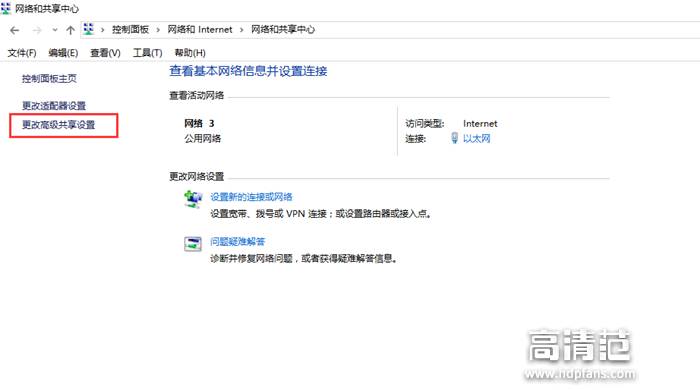Viewport: 700px width, 390px height.
Task: Click the Up one level arrow
Action: click(x=70, y=30)
